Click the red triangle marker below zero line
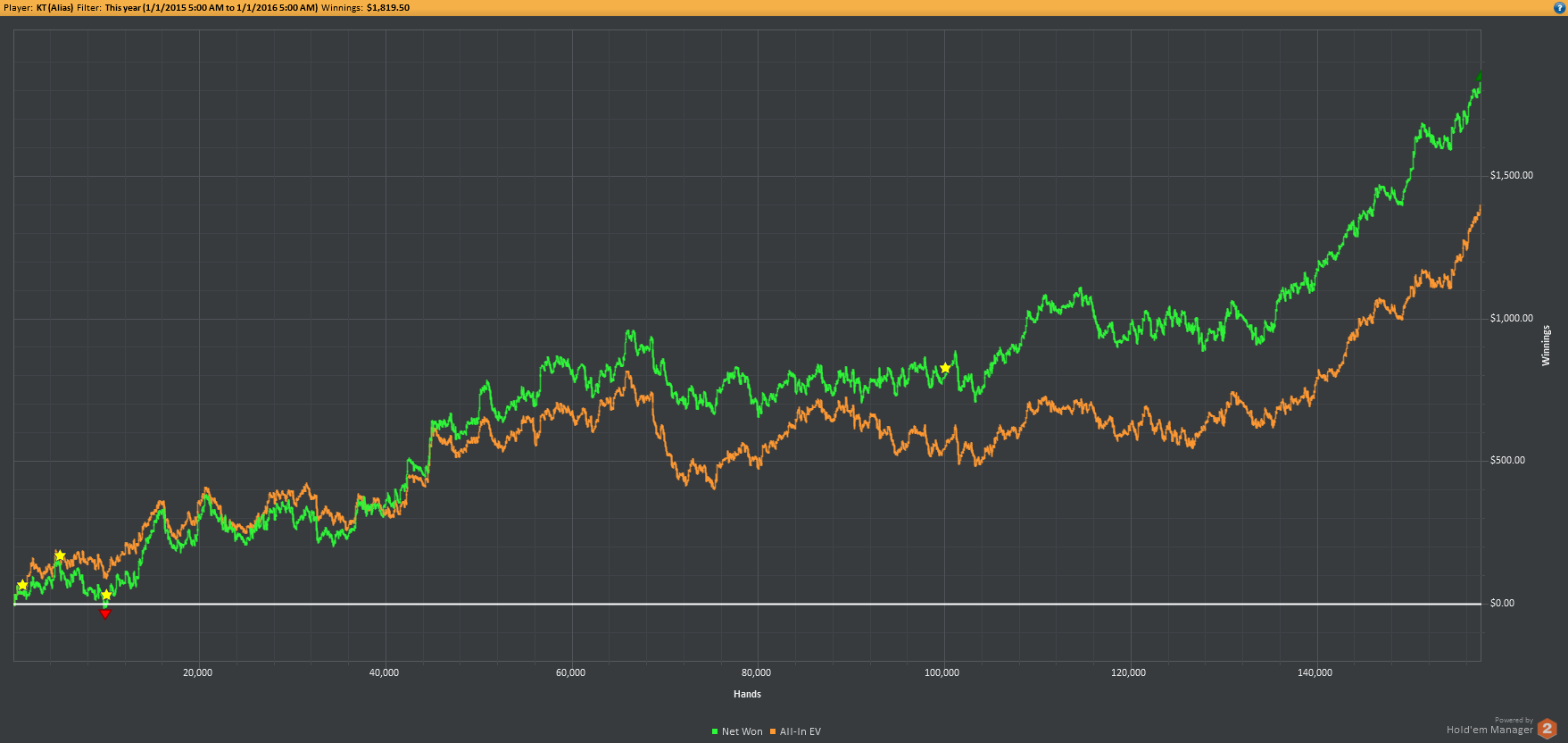 (104, 614)
